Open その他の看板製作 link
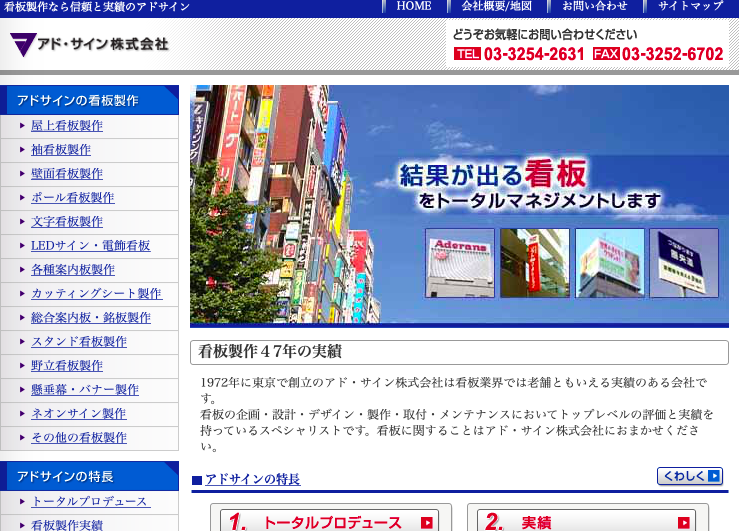This screenshot has width=739, height=531. point(79,438)
